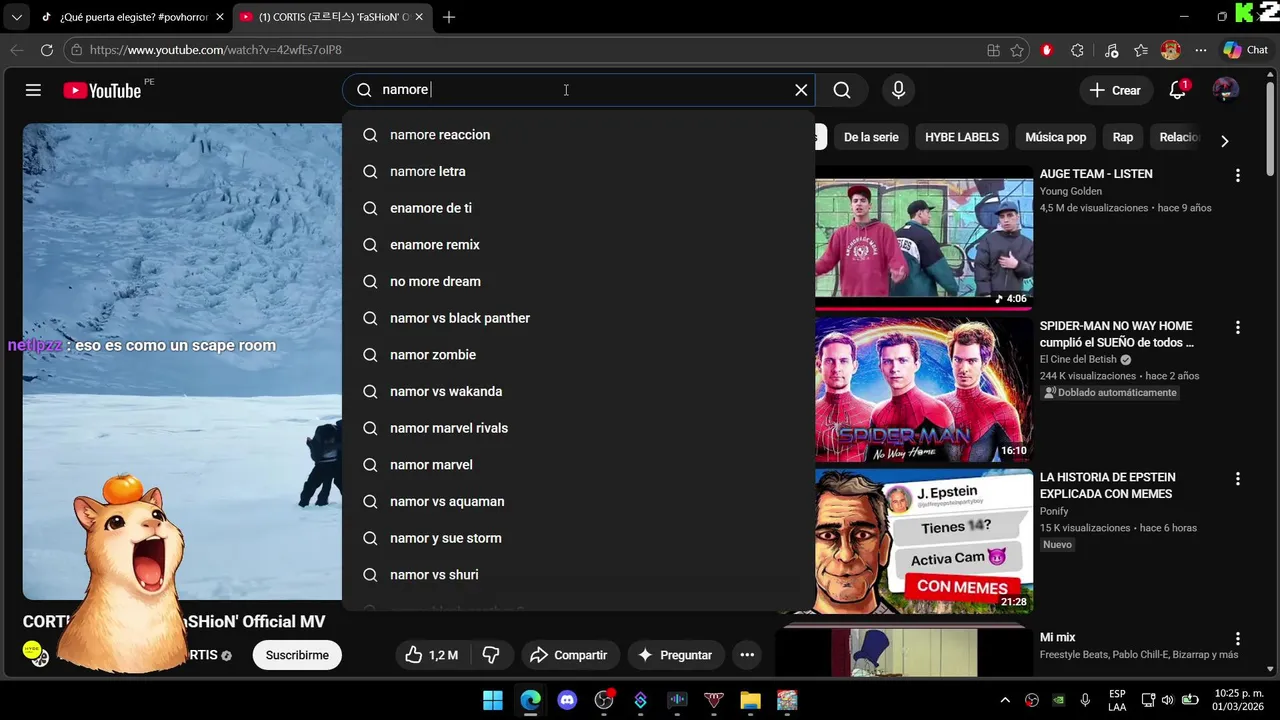
Task: Open the Edge profile picture
Action: coord(1171,50)
